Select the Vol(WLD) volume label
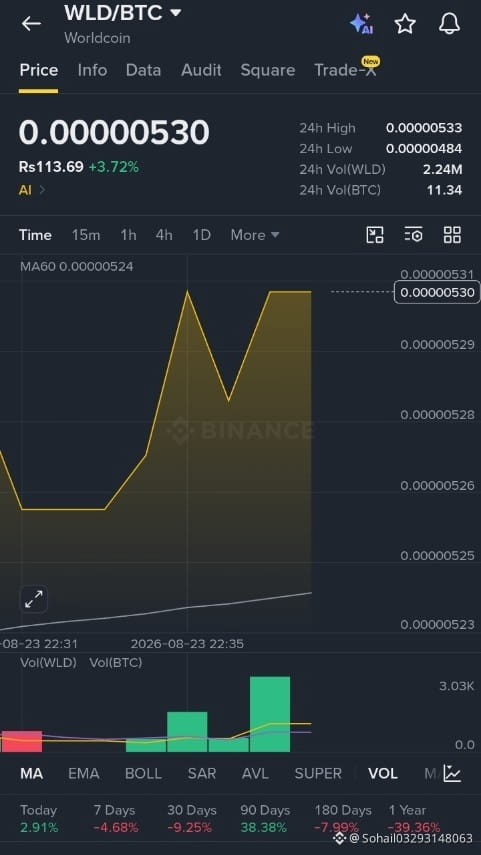Viewport: 481px width, 855px height. point(49,663)
